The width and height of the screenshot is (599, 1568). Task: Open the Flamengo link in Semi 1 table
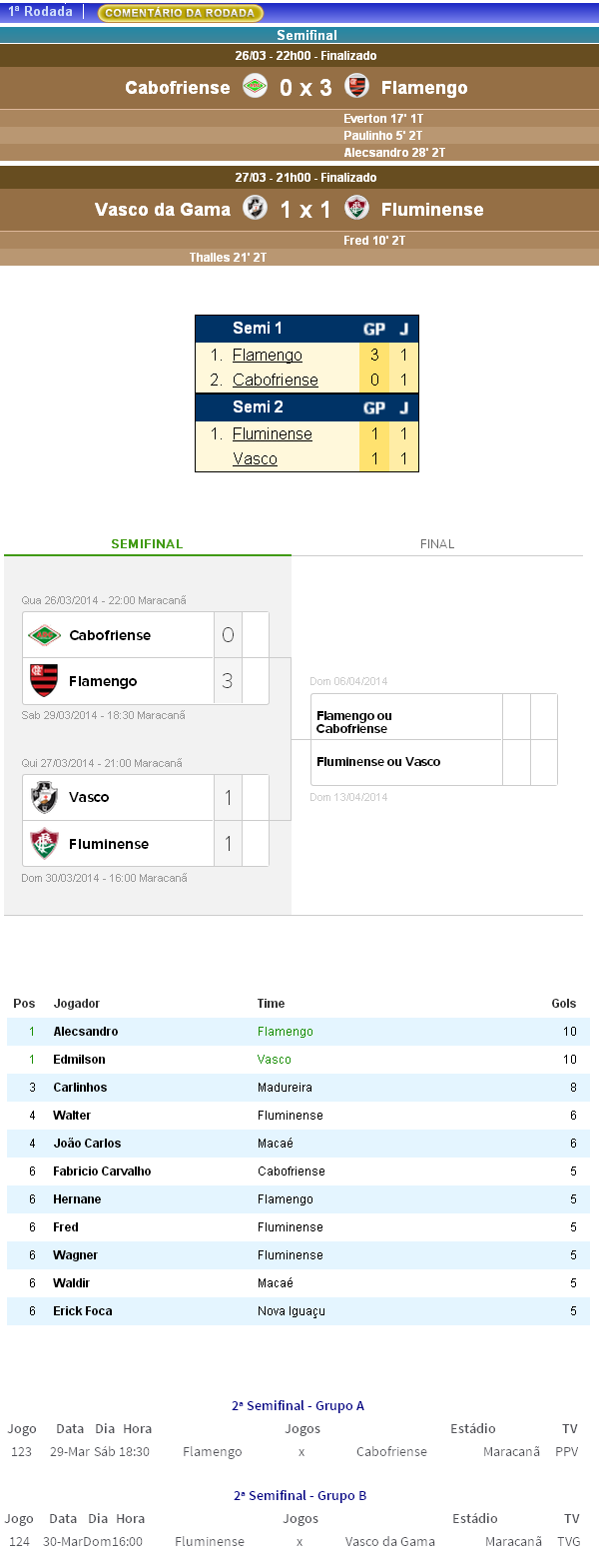pos(267,356)
